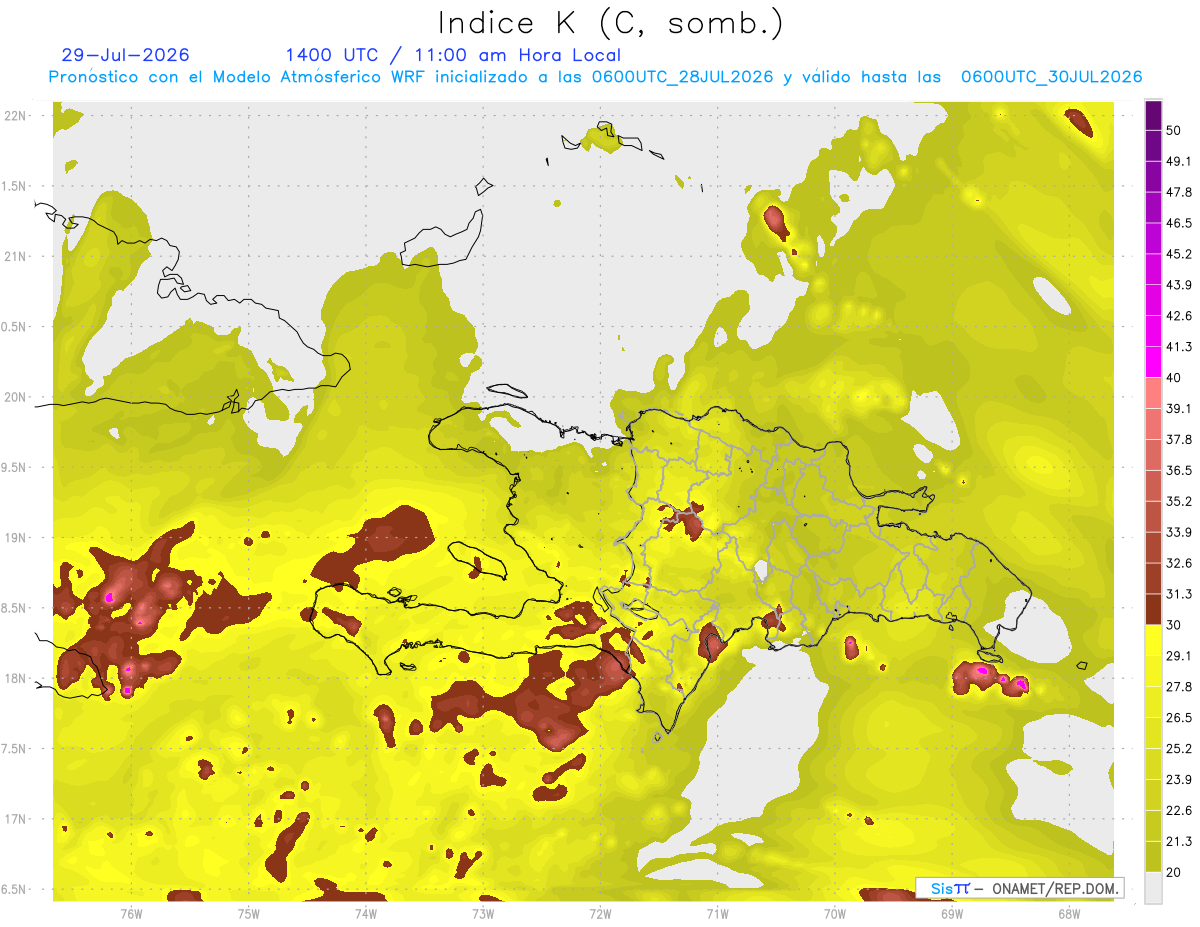Click the '74W' longitude label
Screen dimensions: 1200x927
tap(366, 913)
